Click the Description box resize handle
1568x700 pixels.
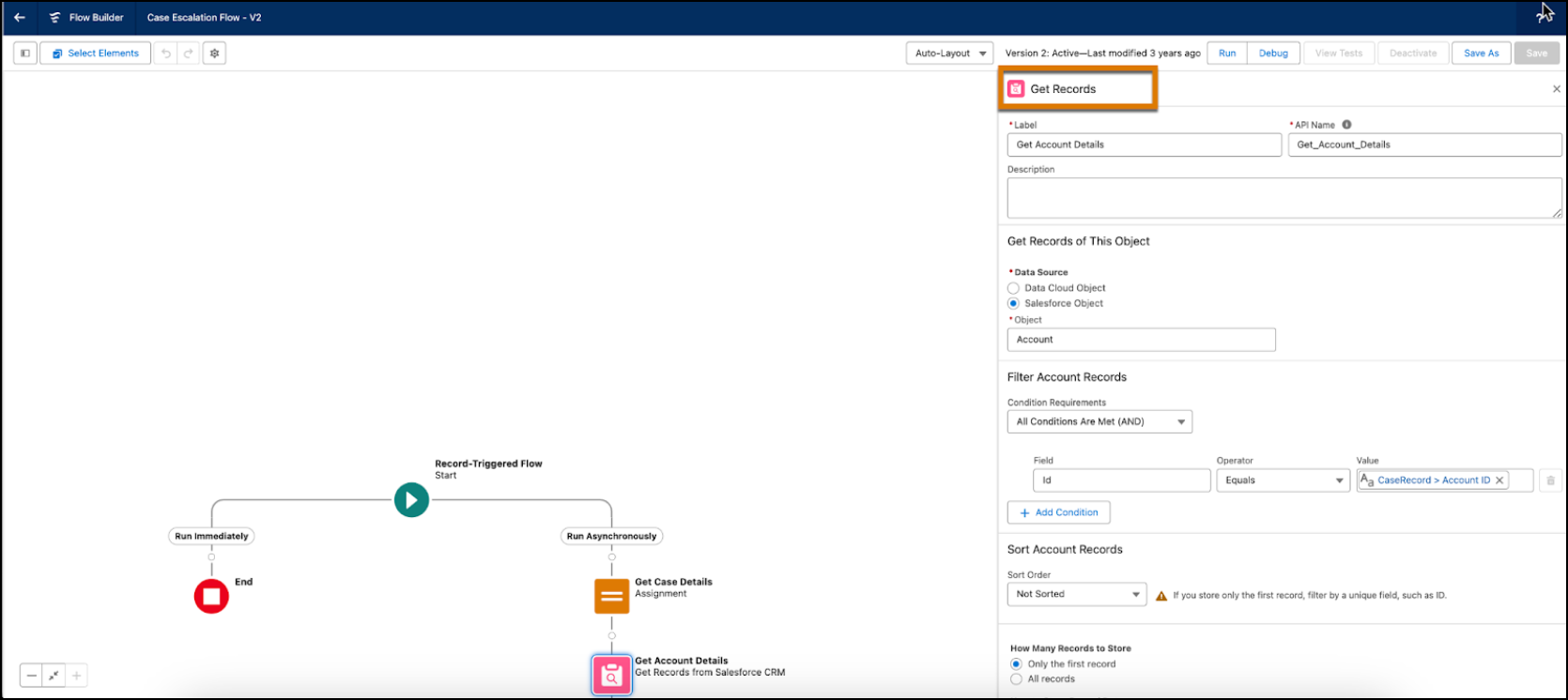[1557, 213]
